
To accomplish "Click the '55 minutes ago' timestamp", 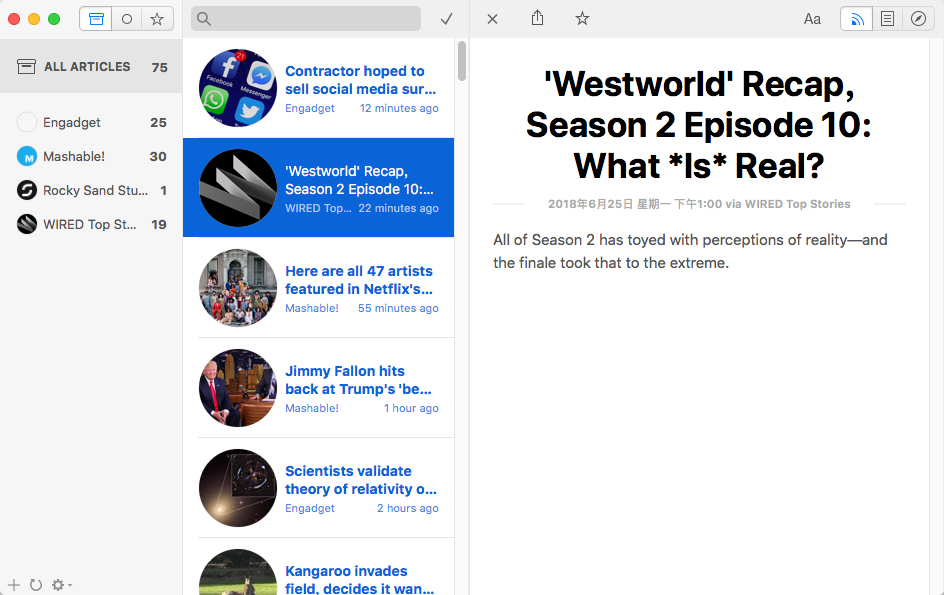I will 398,308.
